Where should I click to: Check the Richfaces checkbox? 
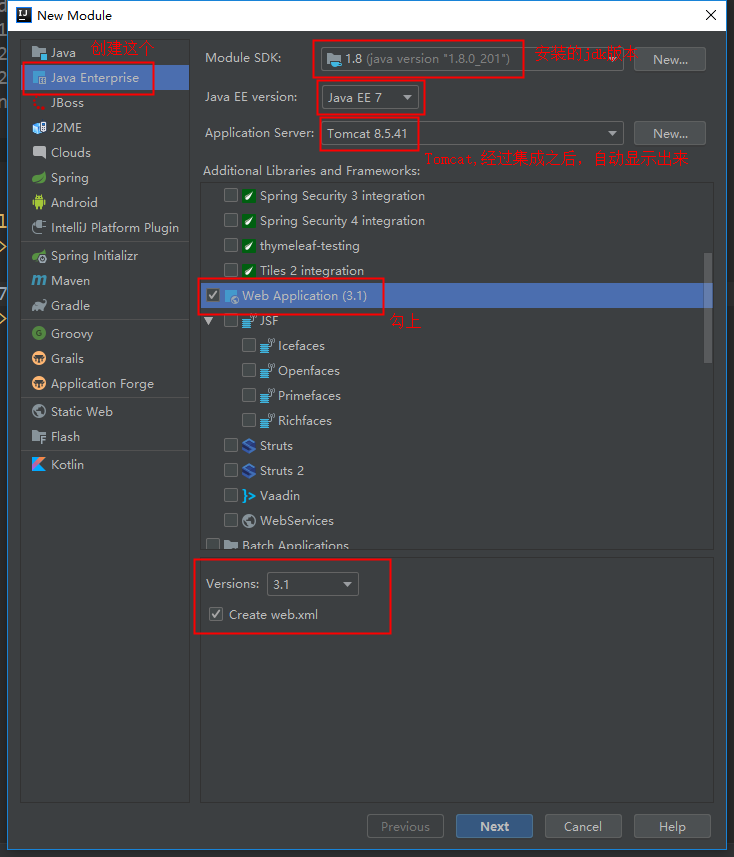(249, 421)
